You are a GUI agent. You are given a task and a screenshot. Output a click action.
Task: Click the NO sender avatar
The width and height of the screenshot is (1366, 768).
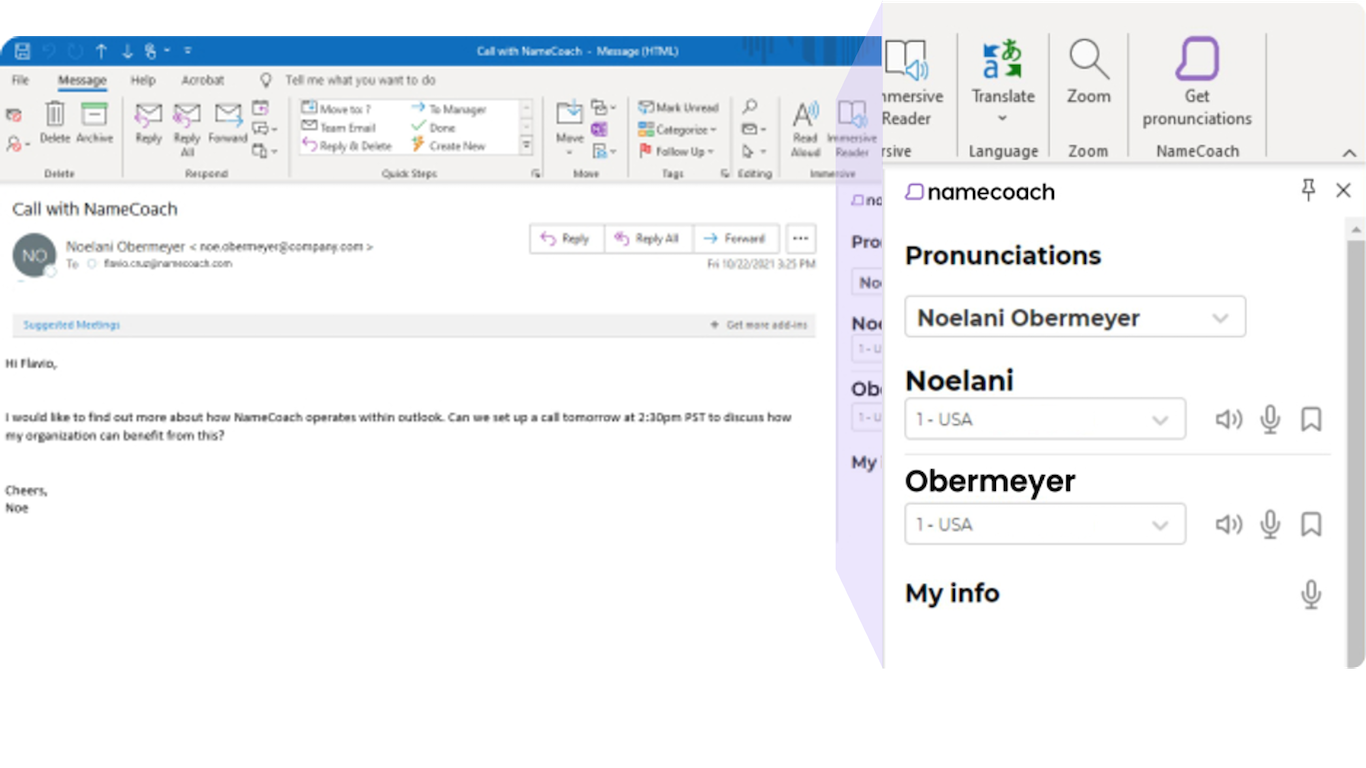[34, 255]
